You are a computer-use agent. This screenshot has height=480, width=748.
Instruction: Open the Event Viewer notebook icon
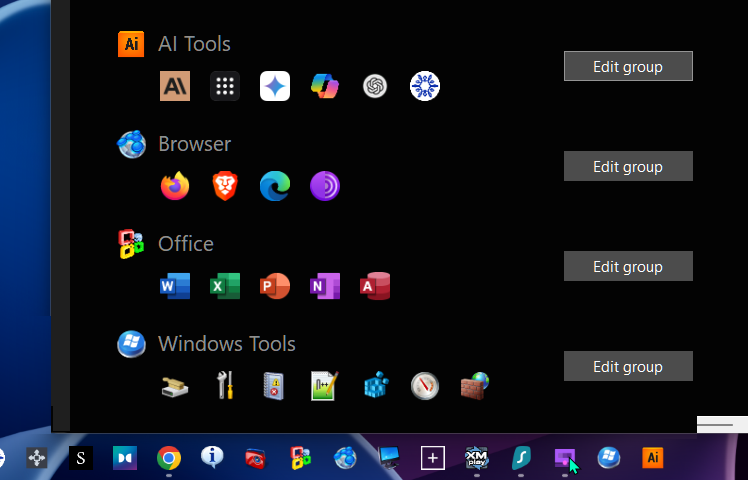pos(274,386)
